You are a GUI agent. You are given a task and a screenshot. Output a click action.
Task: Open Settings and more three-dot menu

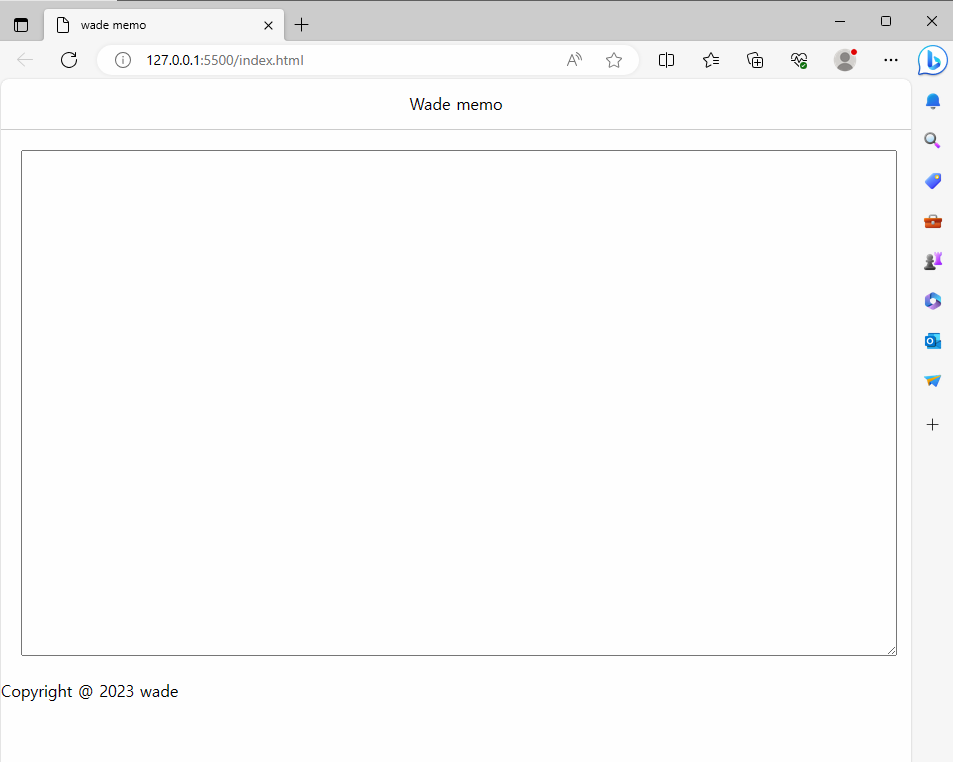(x=891, y=60)
